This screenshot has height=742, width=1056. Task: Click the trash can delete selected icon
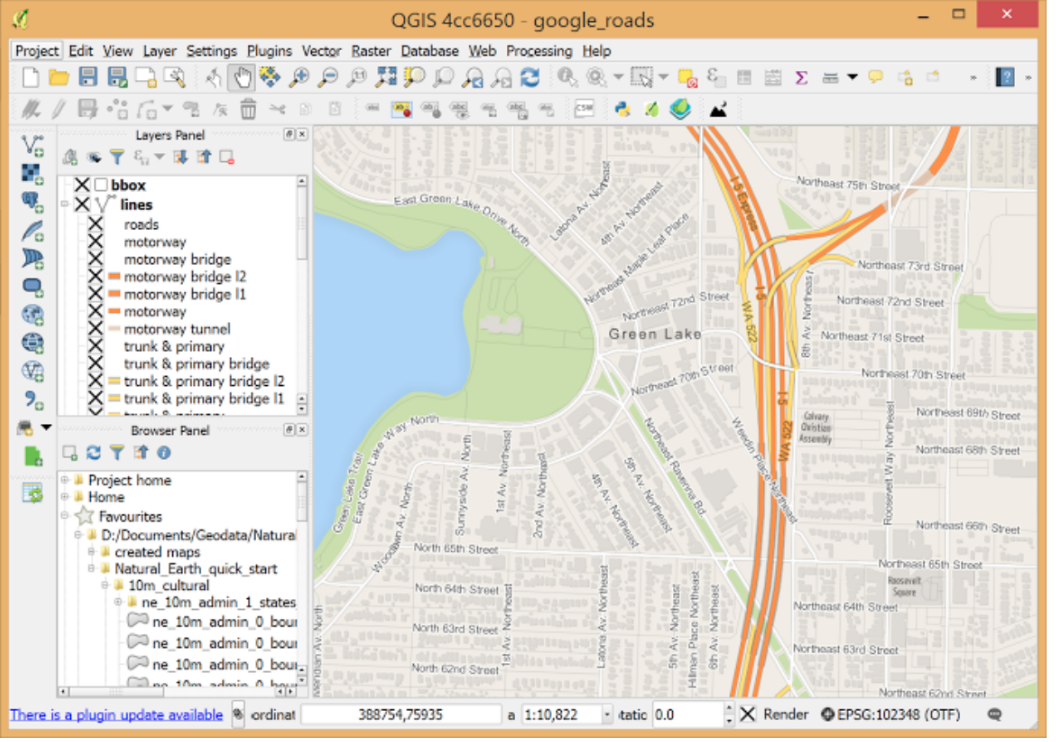pyautogui.click(x=248, y=108)
